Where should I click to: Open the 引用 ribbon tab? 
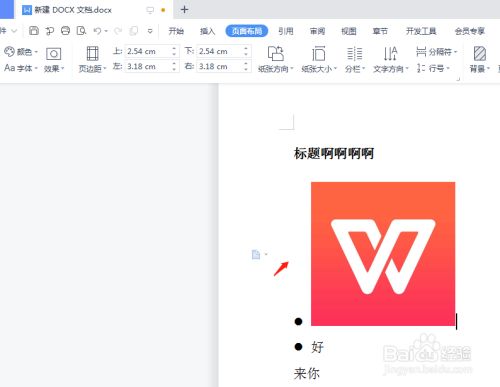(x=286, y=31)
